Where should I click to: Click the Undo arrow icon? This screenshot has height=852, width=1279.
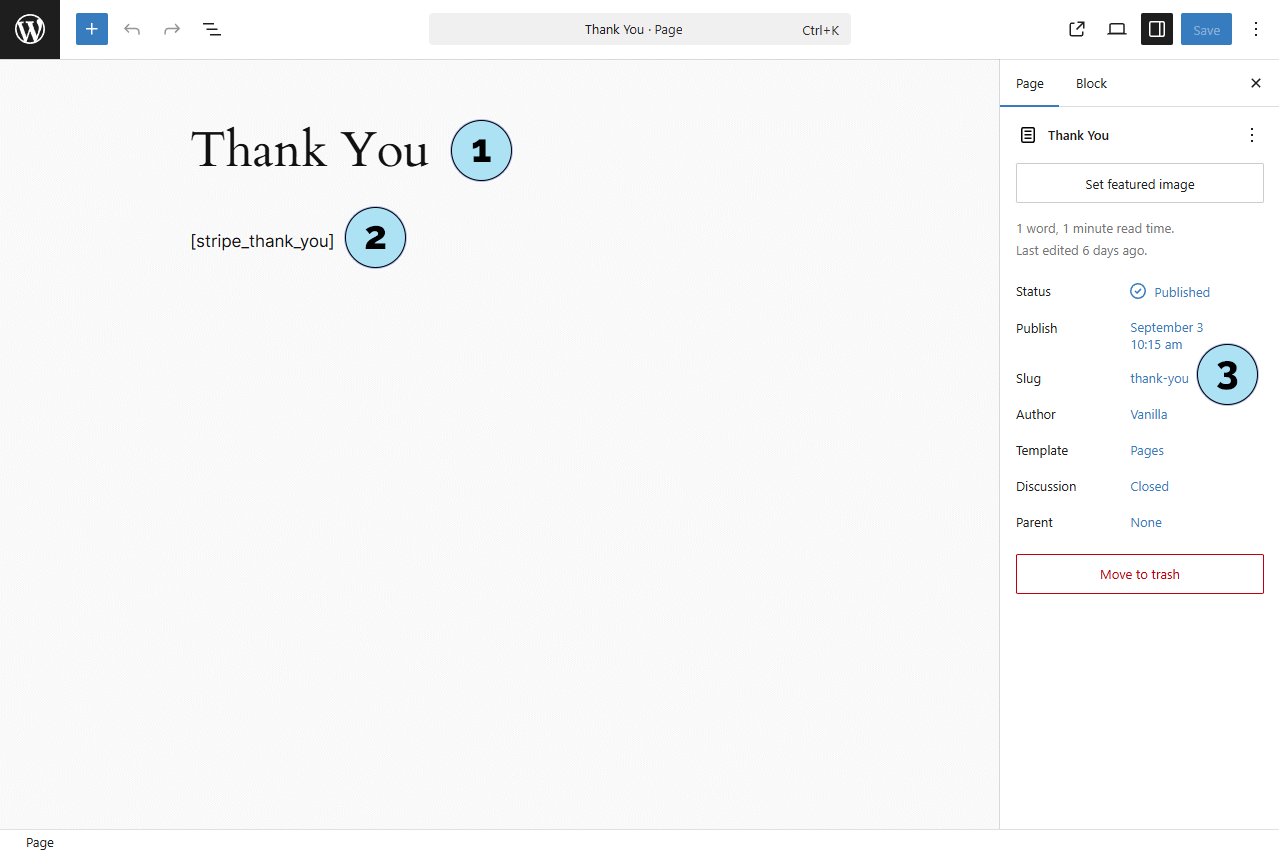[x=132, y=30]
